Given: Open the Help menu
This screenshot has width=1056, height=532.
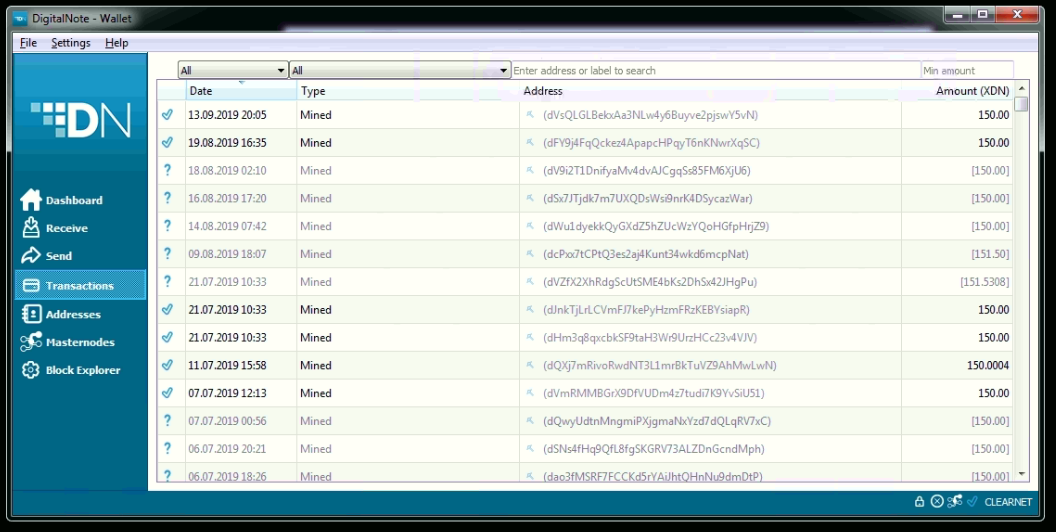Looking at the screenshot, I should point(117,43).
